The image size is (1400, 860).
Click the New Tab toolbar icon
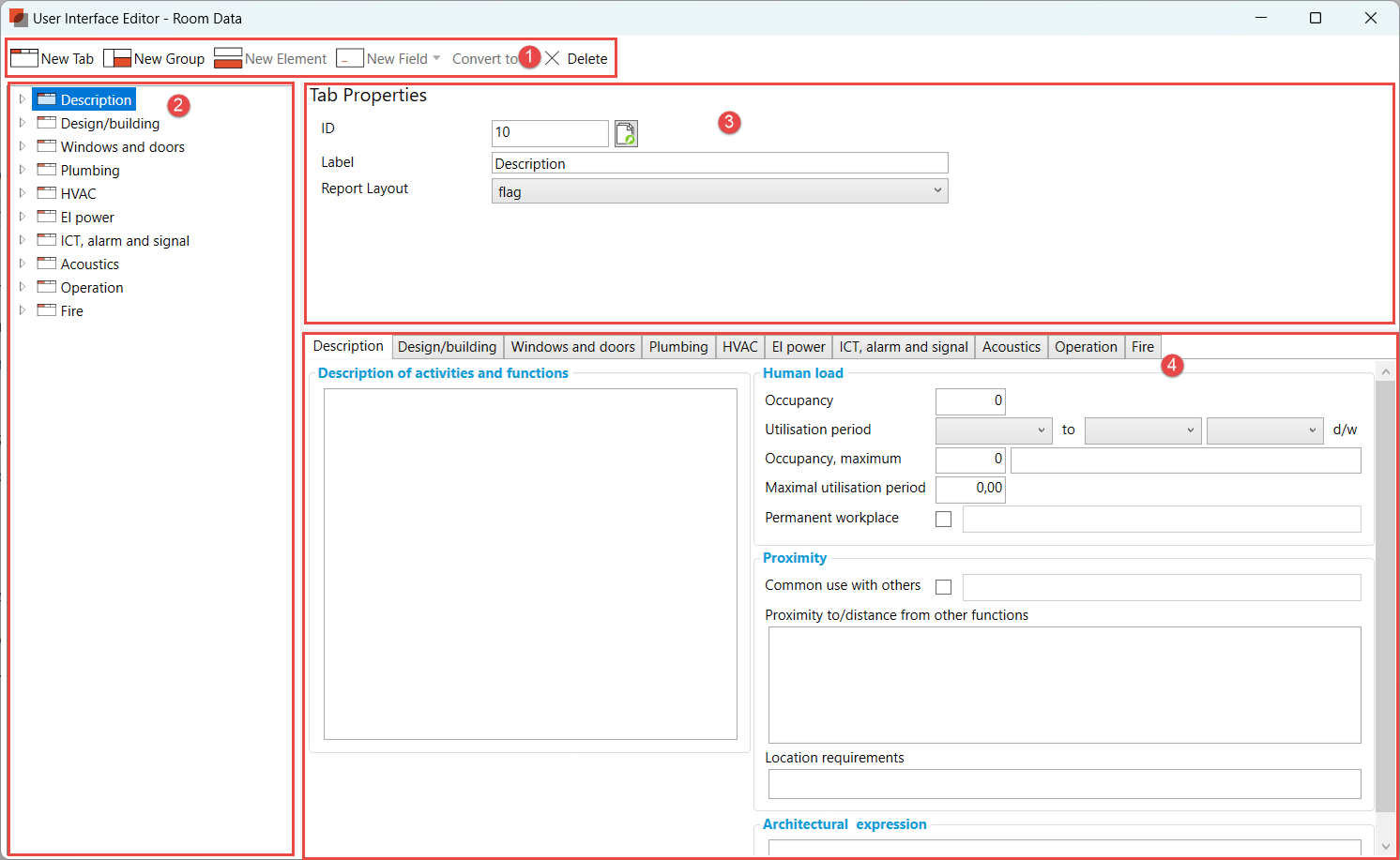24,58
